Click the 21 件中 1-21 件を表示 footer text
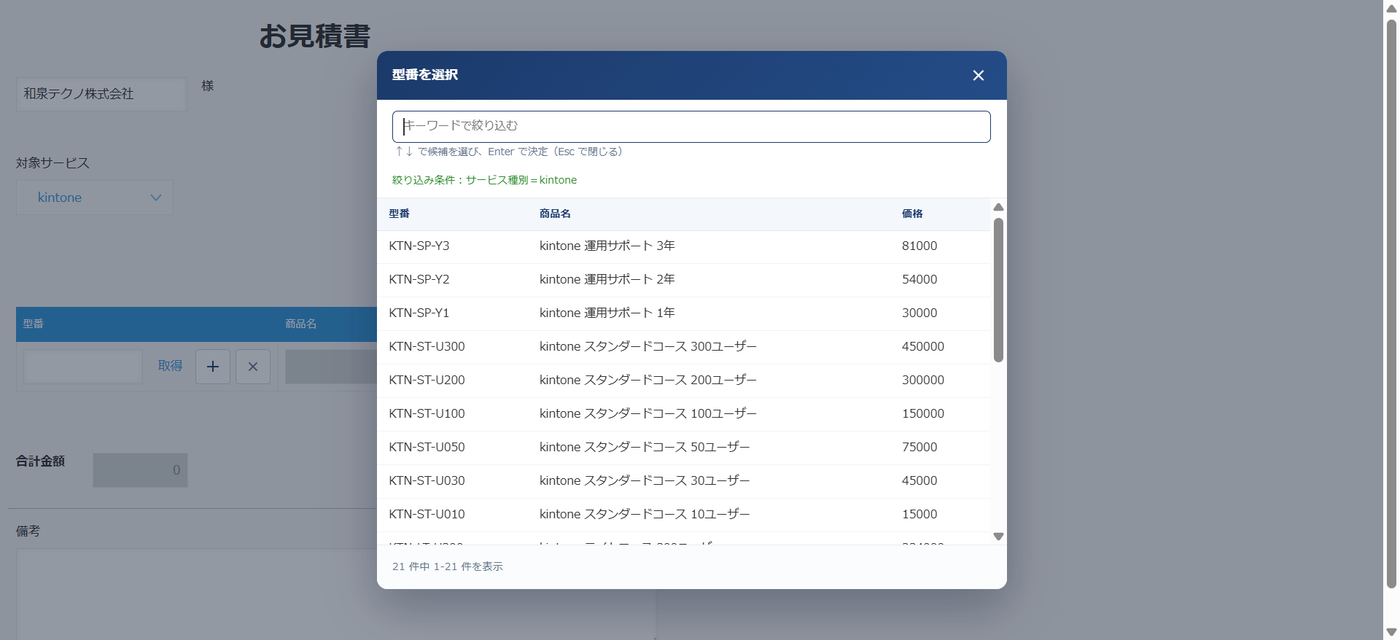This screenshot has height=640, width=1400. [447, 567]
